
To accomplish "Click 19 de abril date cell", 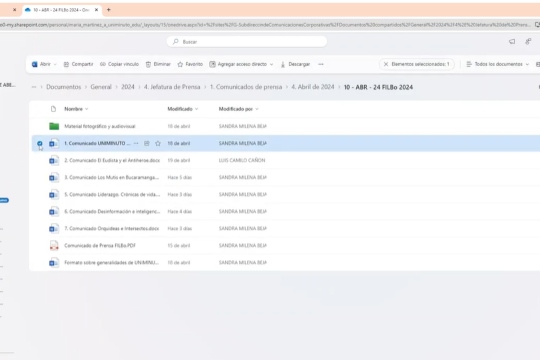I will point(179,161).
